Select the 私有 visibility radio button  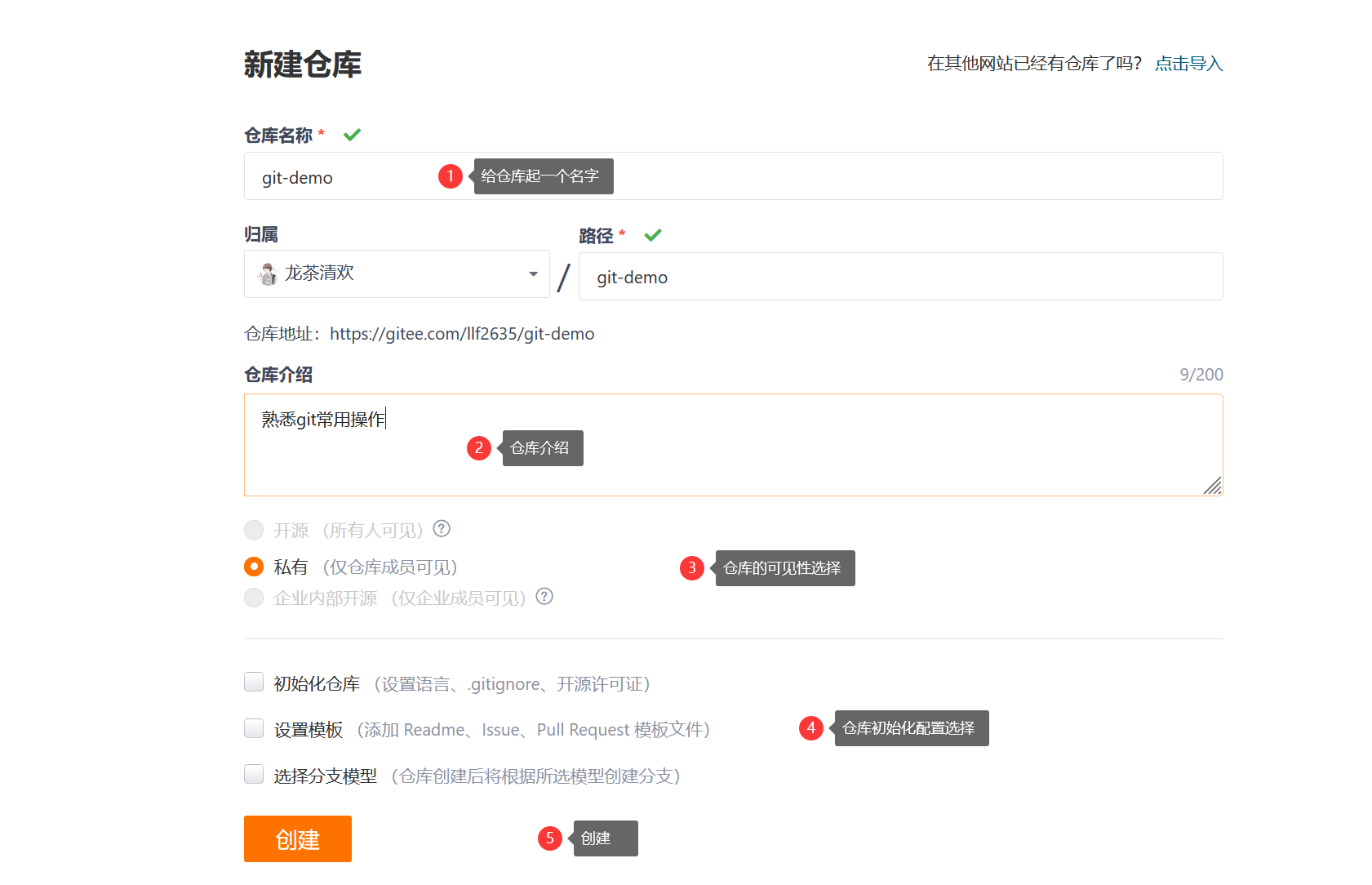(x=253, y=566)
